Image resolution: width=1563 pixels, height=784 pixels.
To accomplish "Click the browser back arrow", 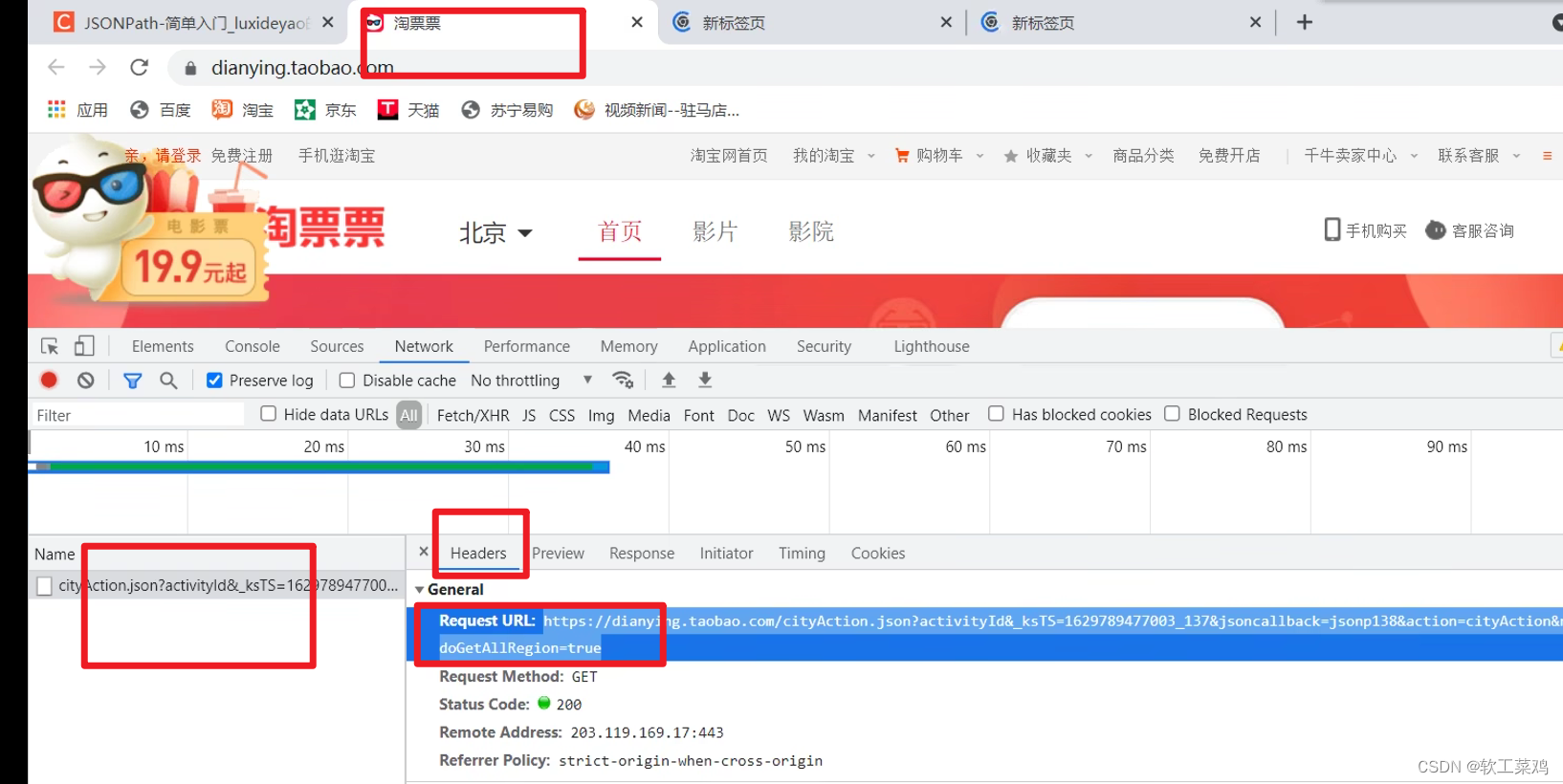I will coord(56,67).
